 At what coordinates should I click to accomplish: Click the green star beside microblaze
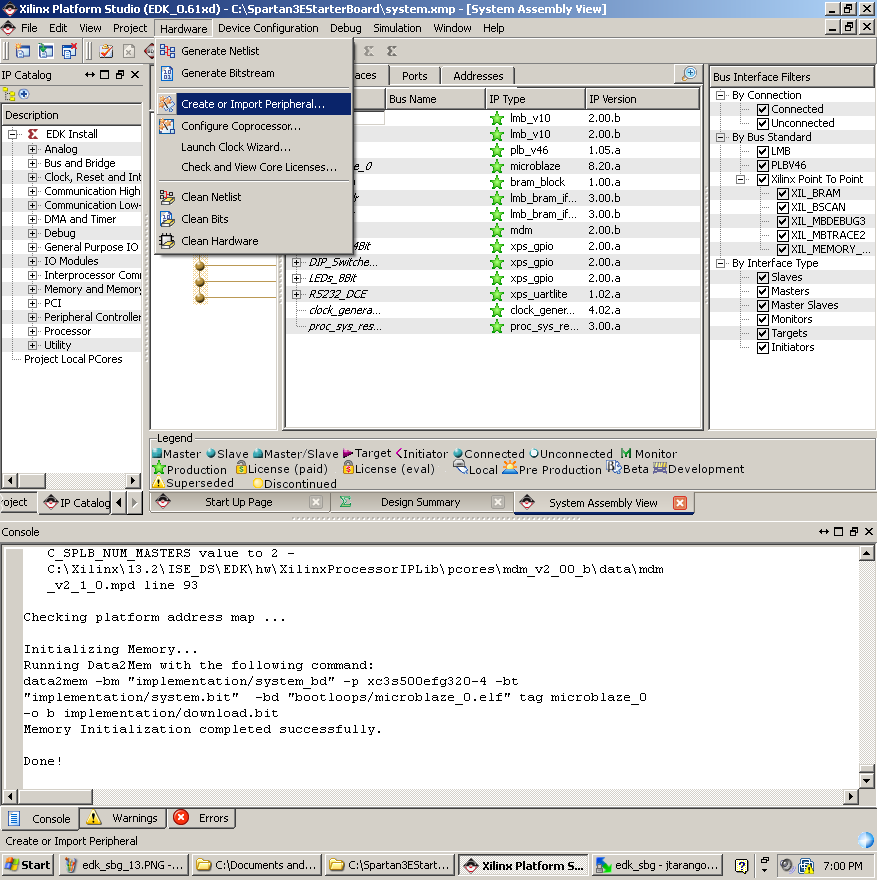(x=497, y=167)
